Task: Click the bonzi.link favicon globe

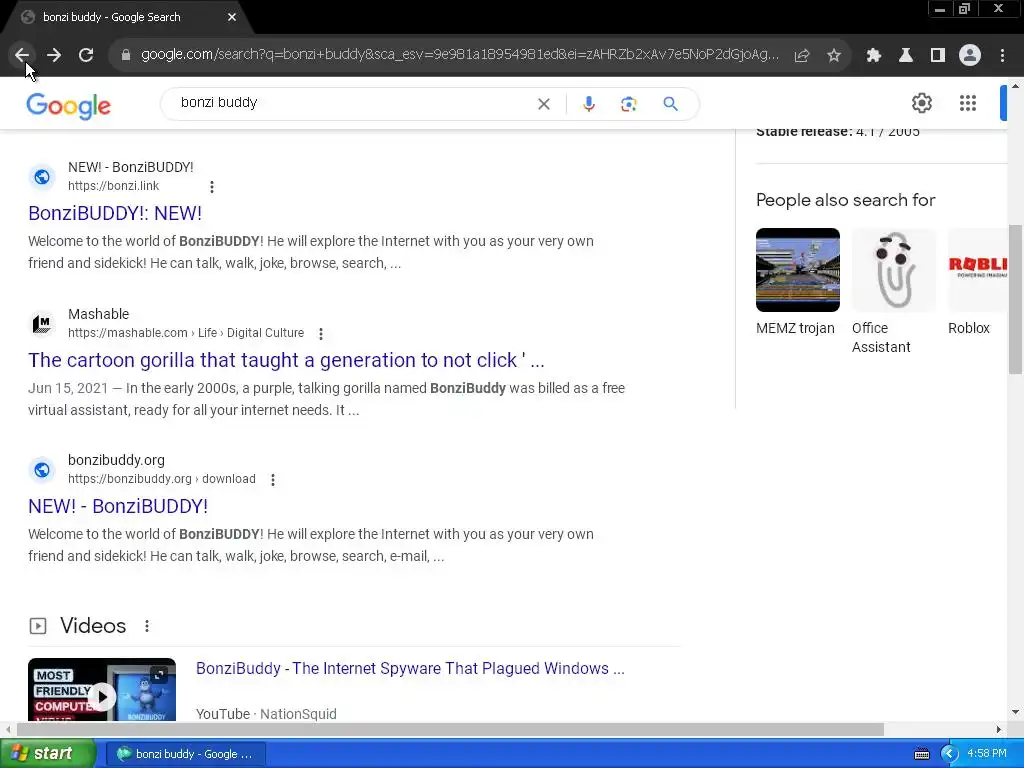Action: tap(42, 176)
